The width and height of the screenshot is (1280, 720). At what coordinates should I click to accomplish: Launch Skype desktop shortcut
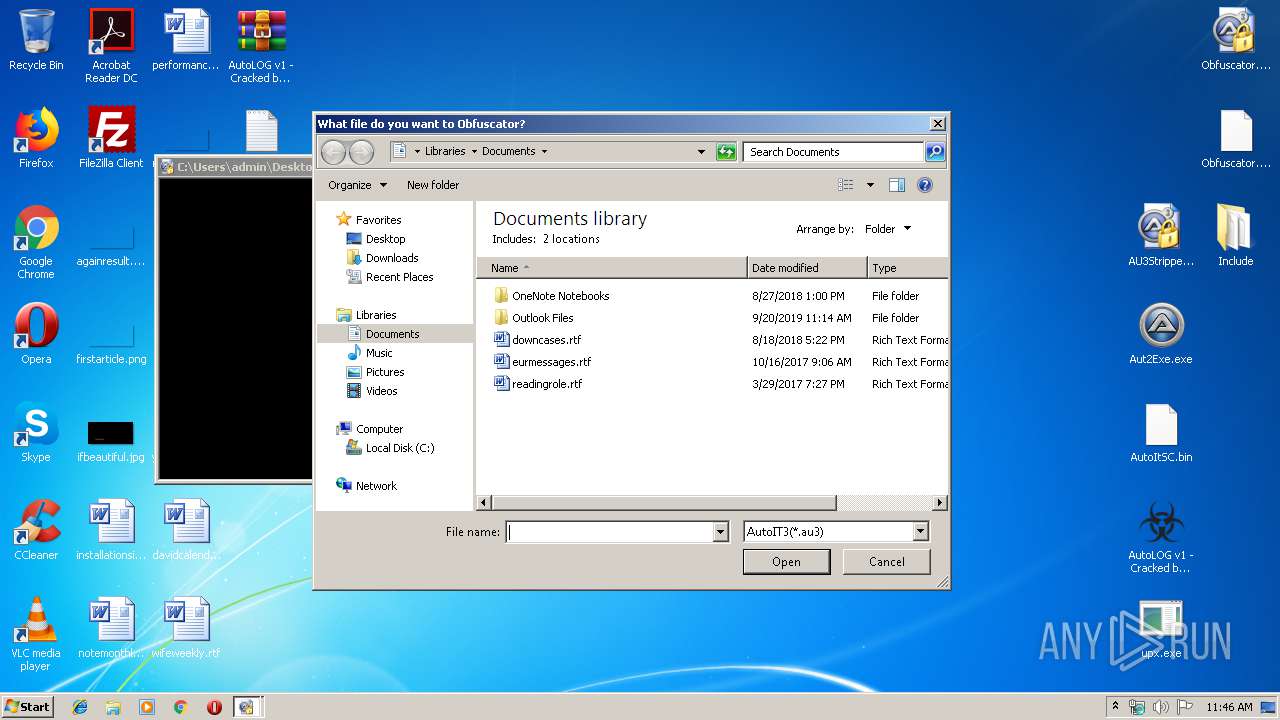point(36,432)
